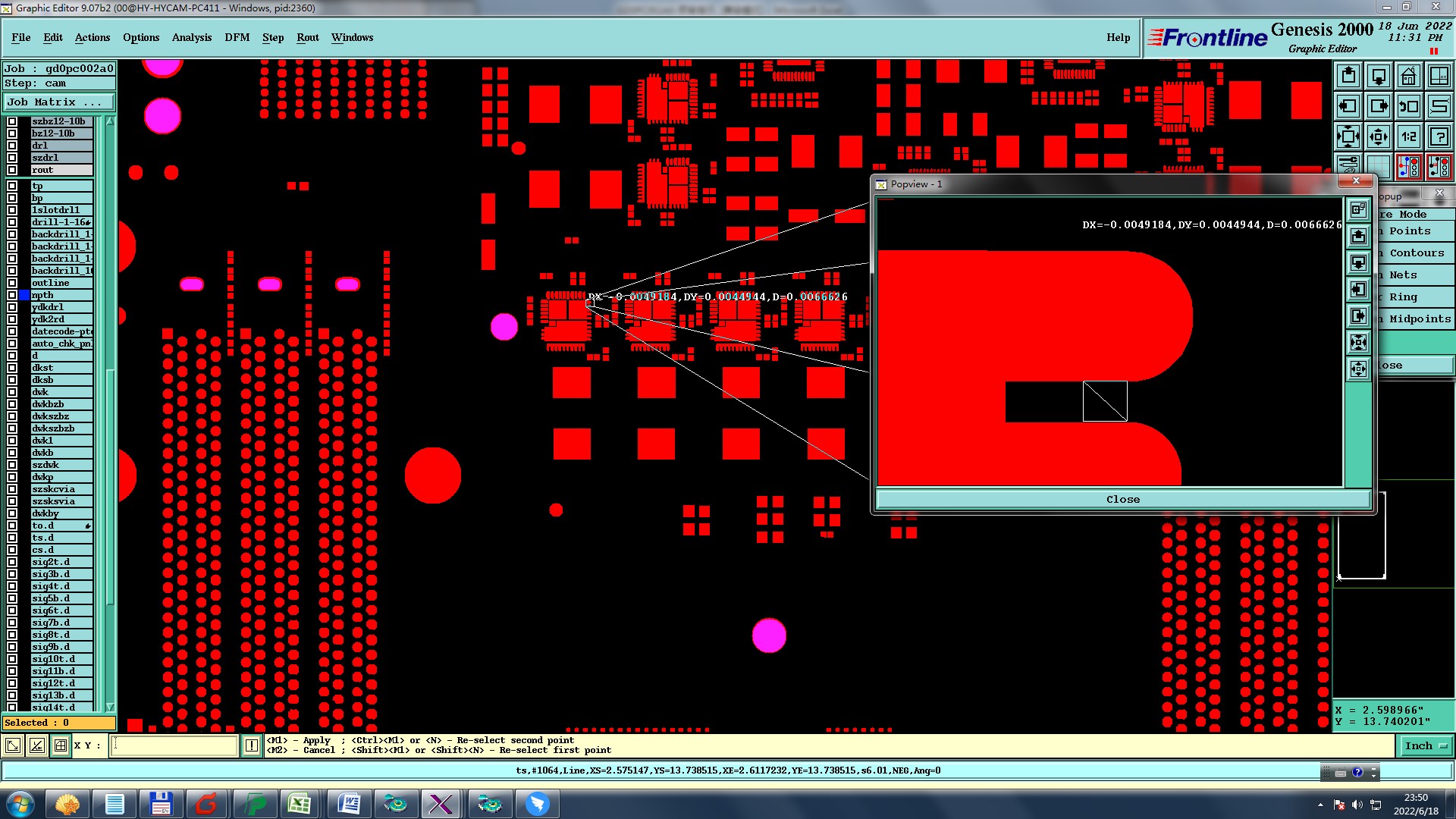Click the S-shaped serpentine route icon
Screen dimensions: 1456x819
coord(1439,106)
